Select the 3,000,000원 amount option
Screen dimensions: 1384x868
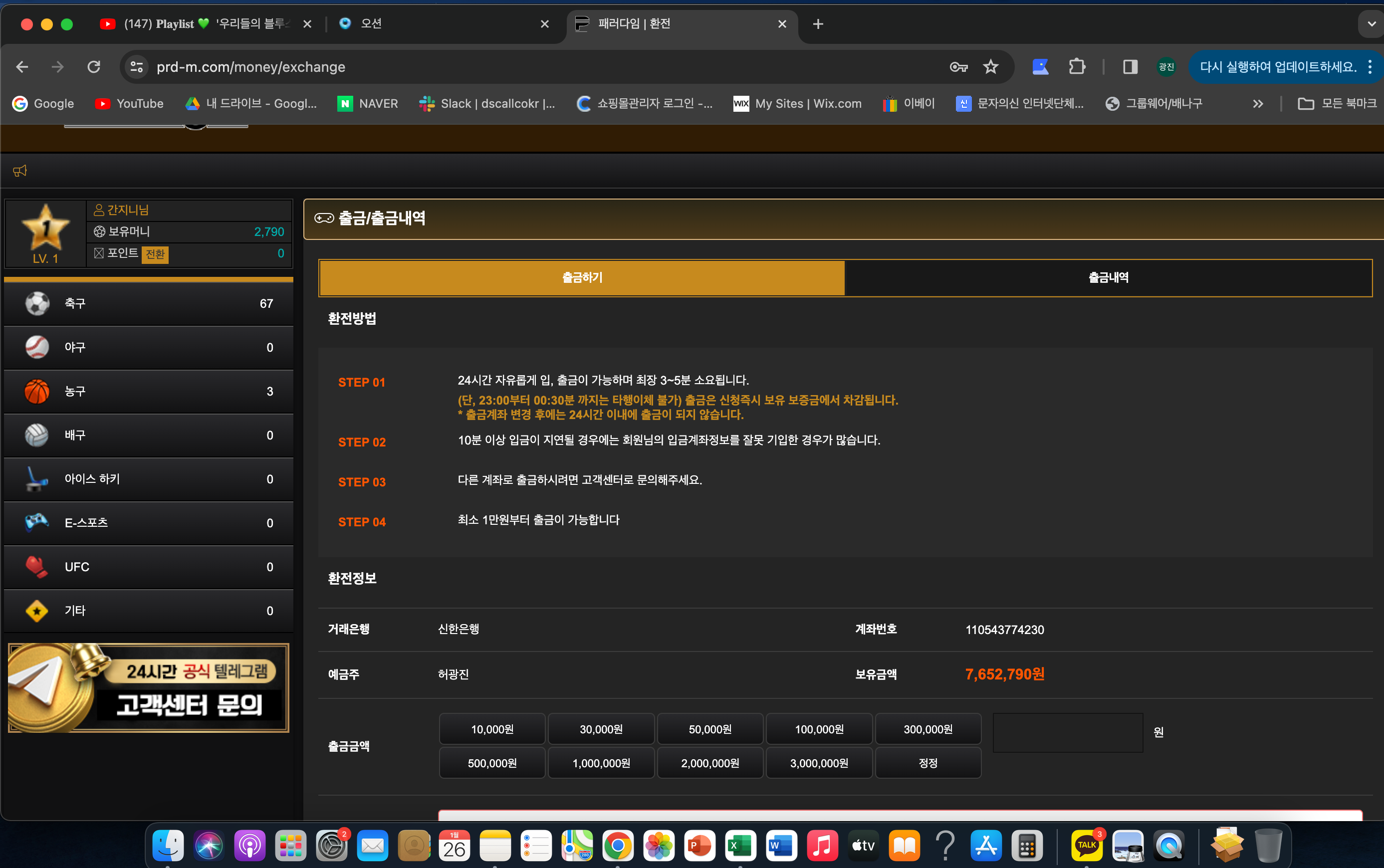tap(819, 762)
